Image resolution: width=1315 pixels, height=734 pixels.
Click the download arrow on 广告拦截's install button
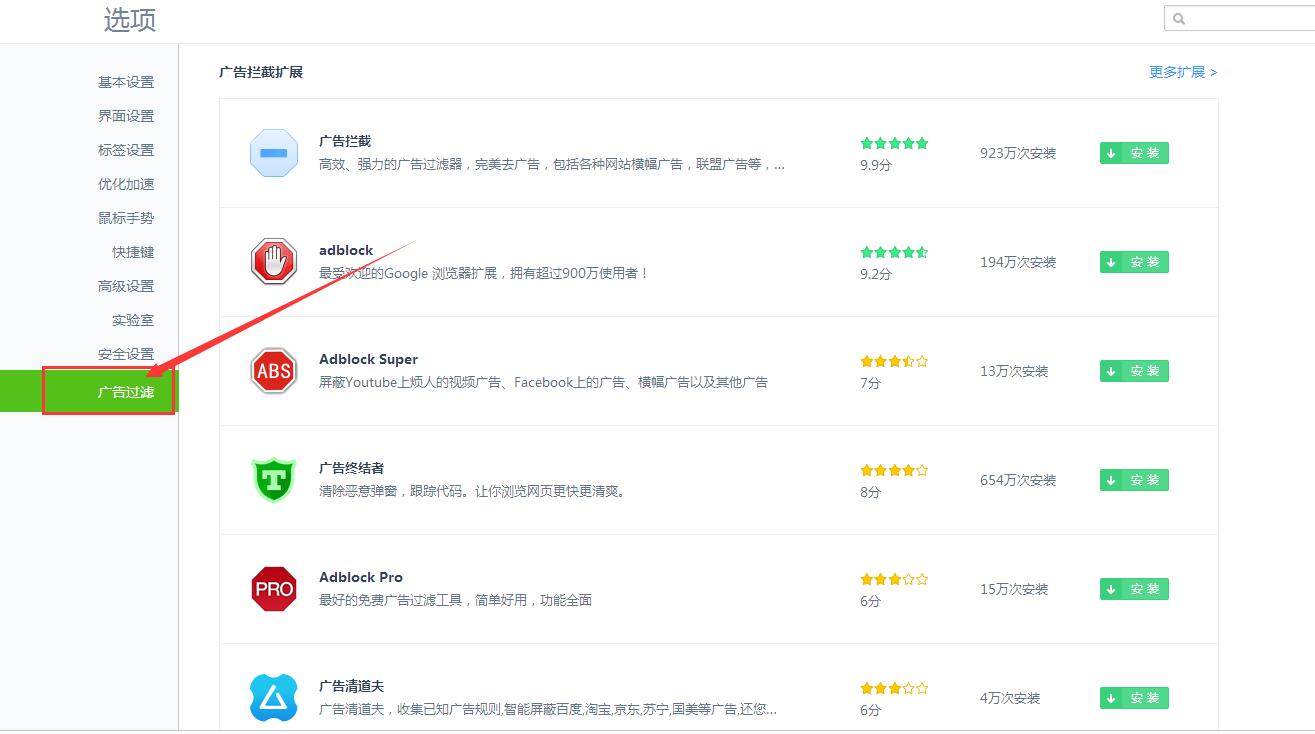(1112, 153)
